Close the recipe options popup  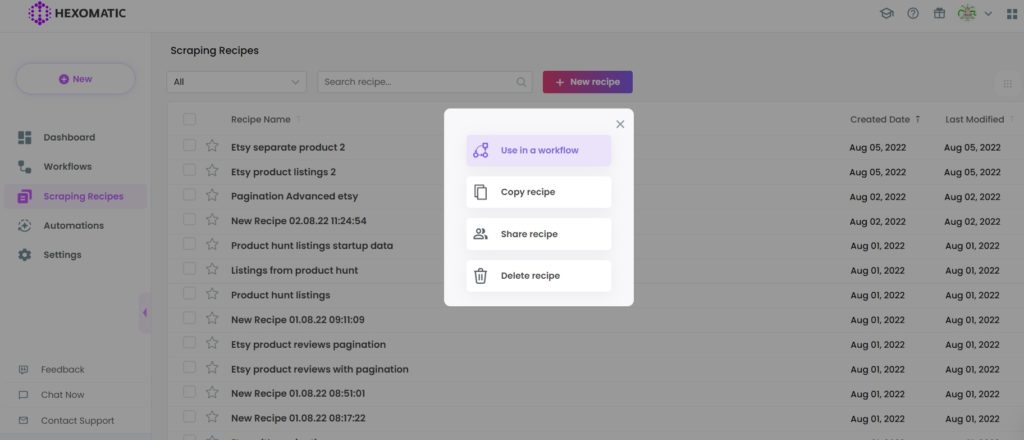coord(620,124)
